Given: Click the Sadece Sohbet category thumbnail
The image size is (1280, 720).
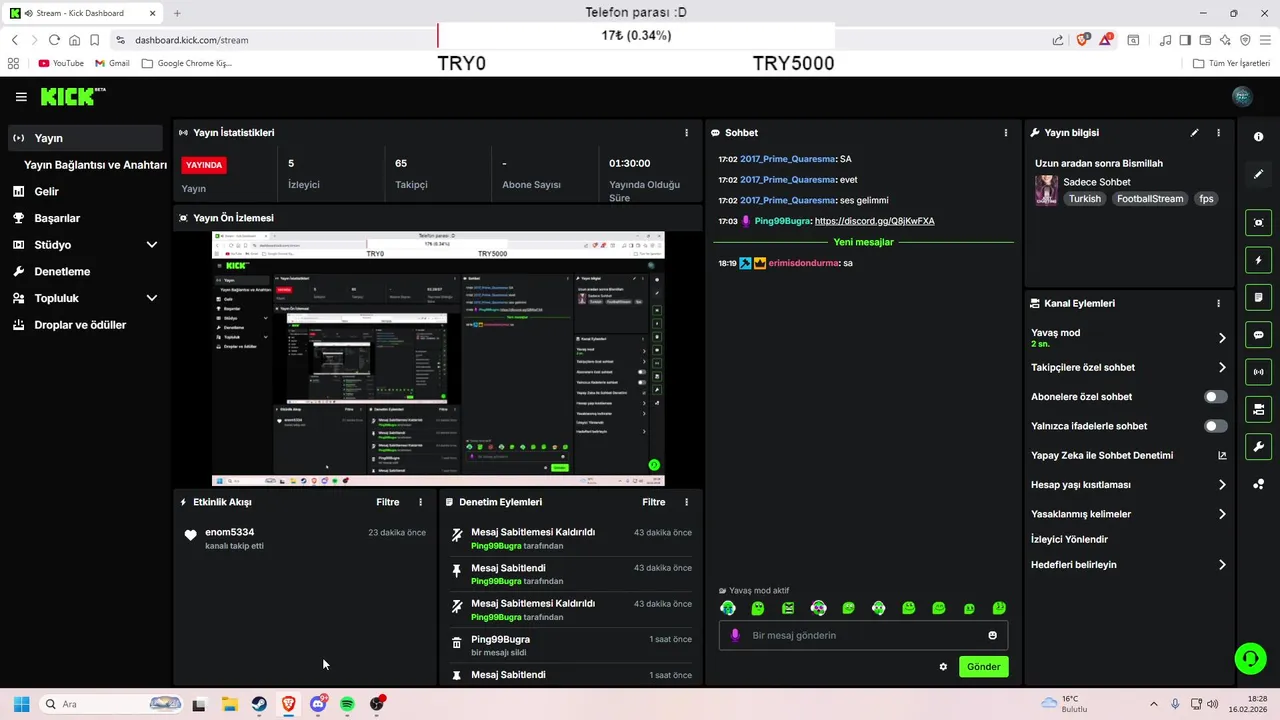Looking at the screenshot, I should [x=1046, y=190].
